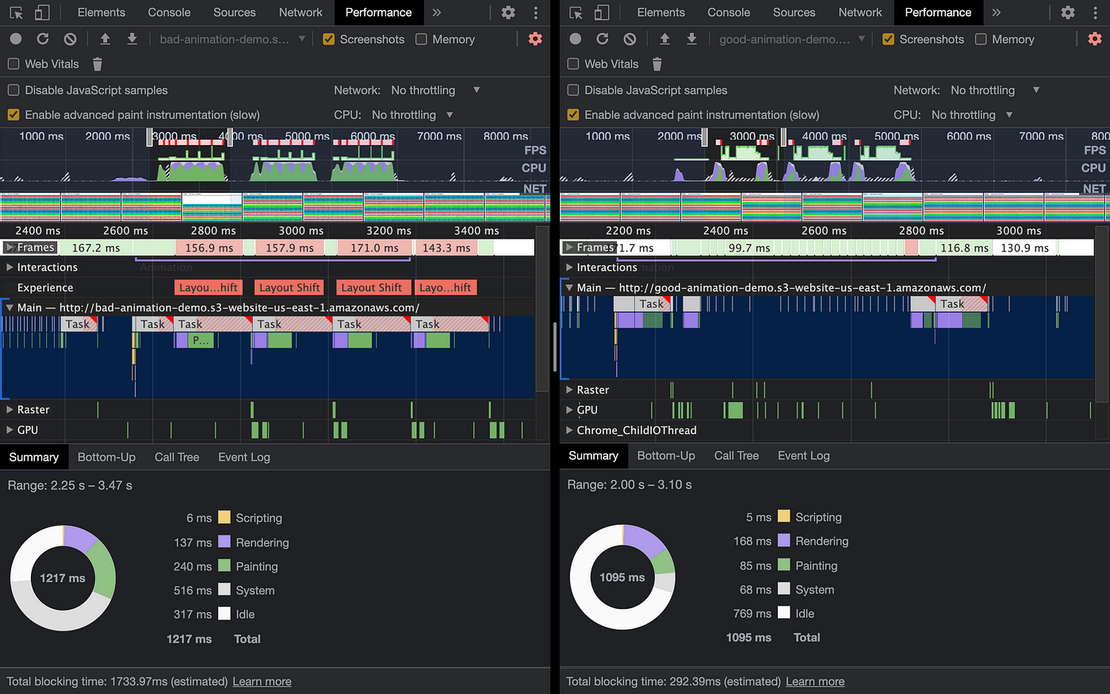1110x694 pixels.
Task: Uncheck Screenshots checkbox in the left panel
Action: [x=329, y=39]
